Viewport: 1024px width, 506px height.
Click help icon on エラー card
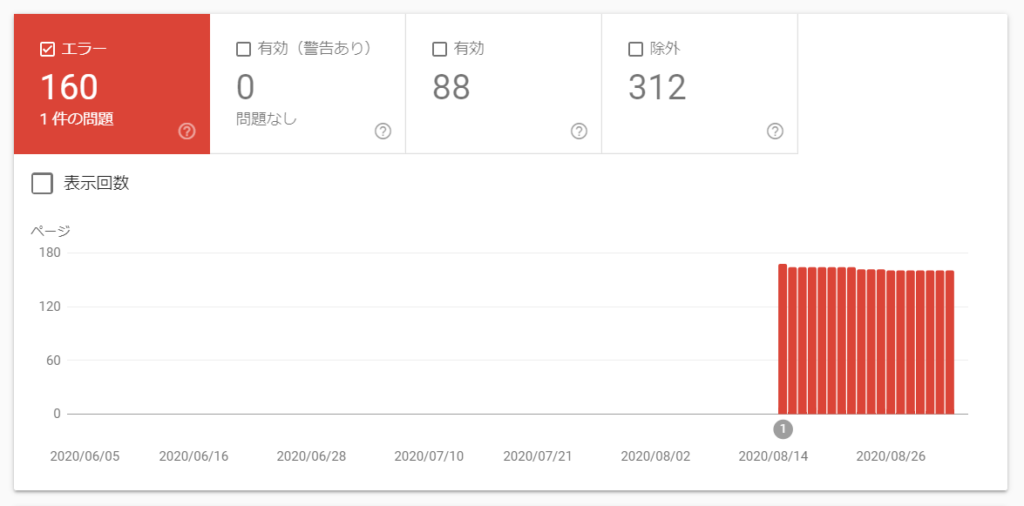point(186,131)
